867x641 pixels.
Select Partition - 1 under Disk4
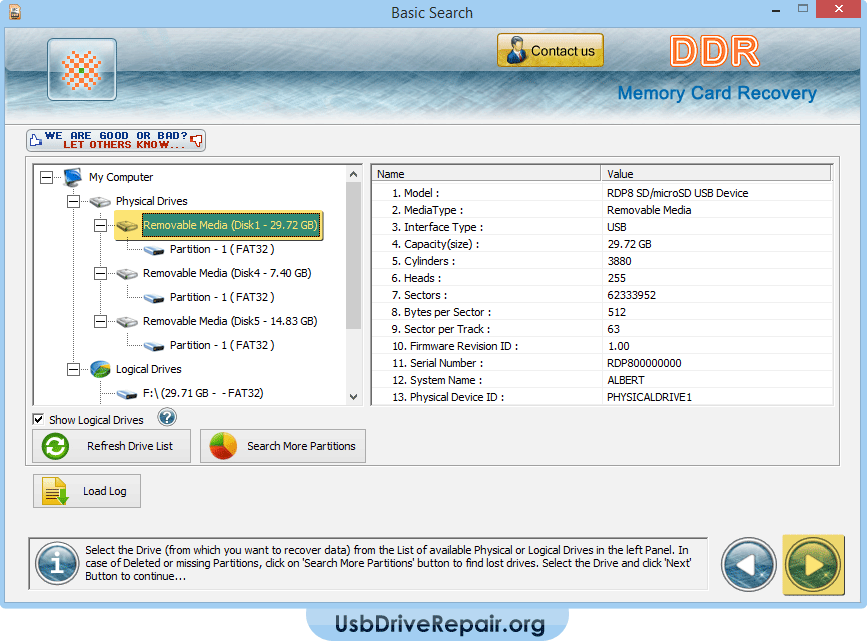[222, 298]
